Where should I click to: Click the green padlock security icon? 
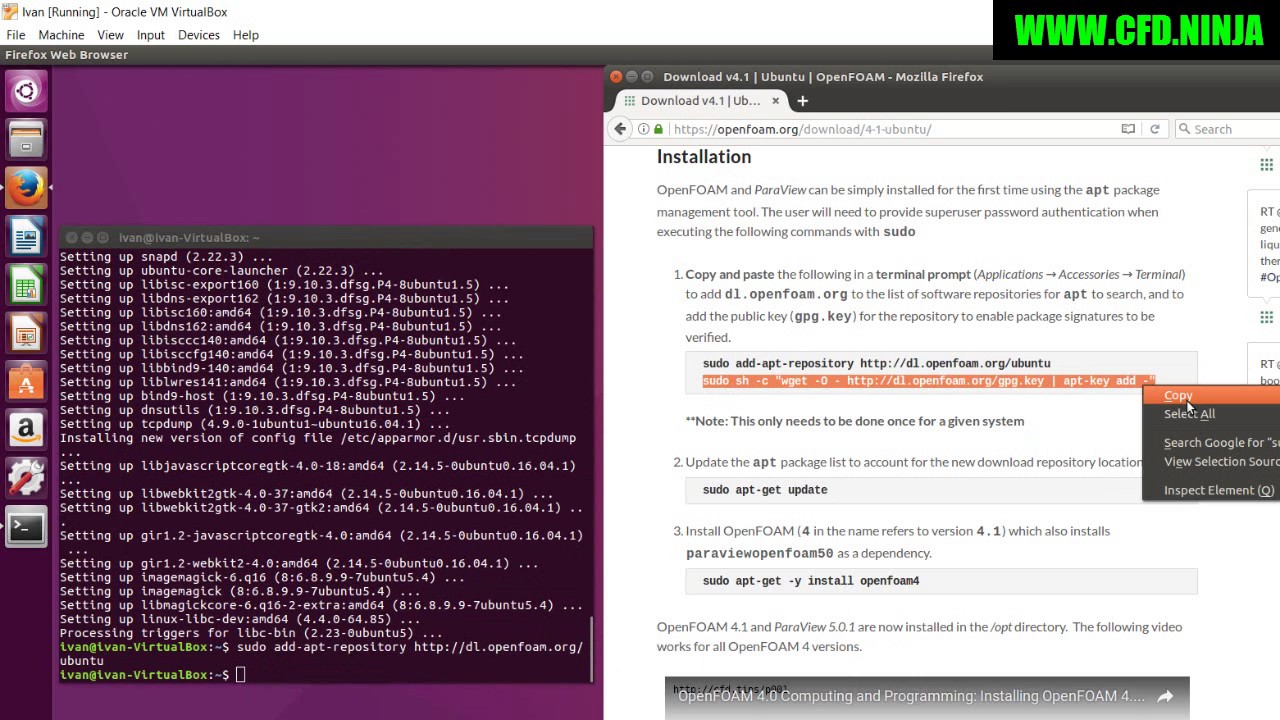[658, 129]
